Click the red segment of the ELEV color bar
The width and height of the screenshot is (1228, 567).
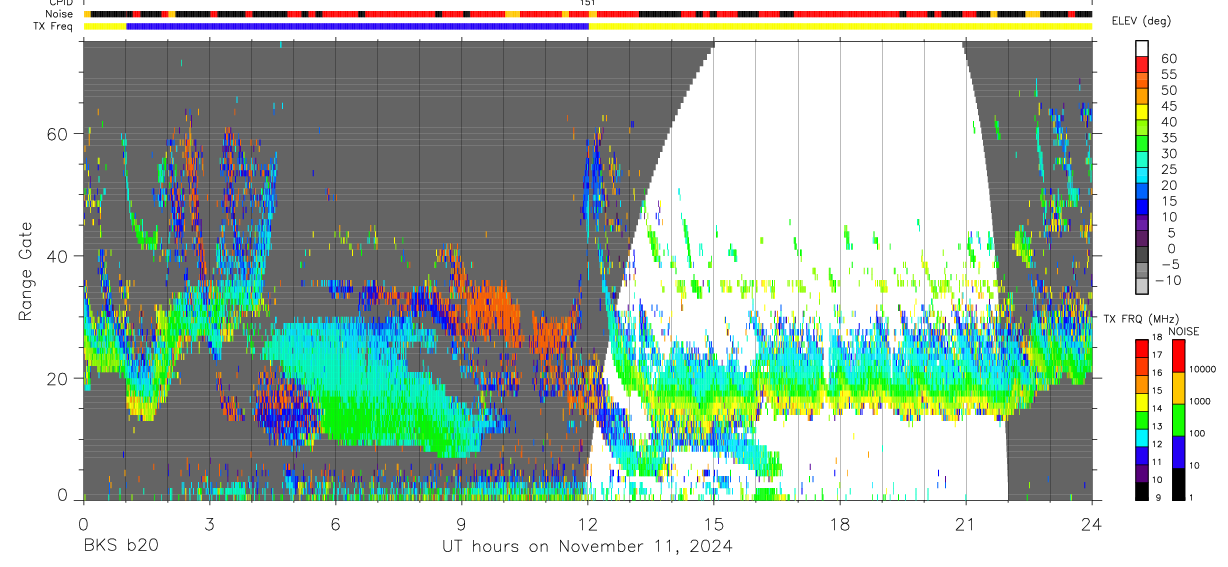pos(1143,65)
